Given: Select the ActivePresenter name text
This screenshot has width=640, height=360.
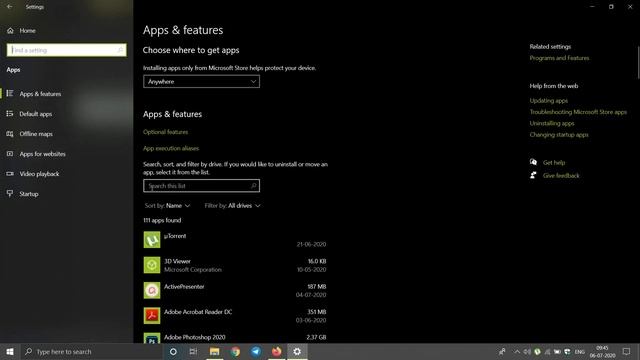Looking at the screenshot, I should (184, 287).
